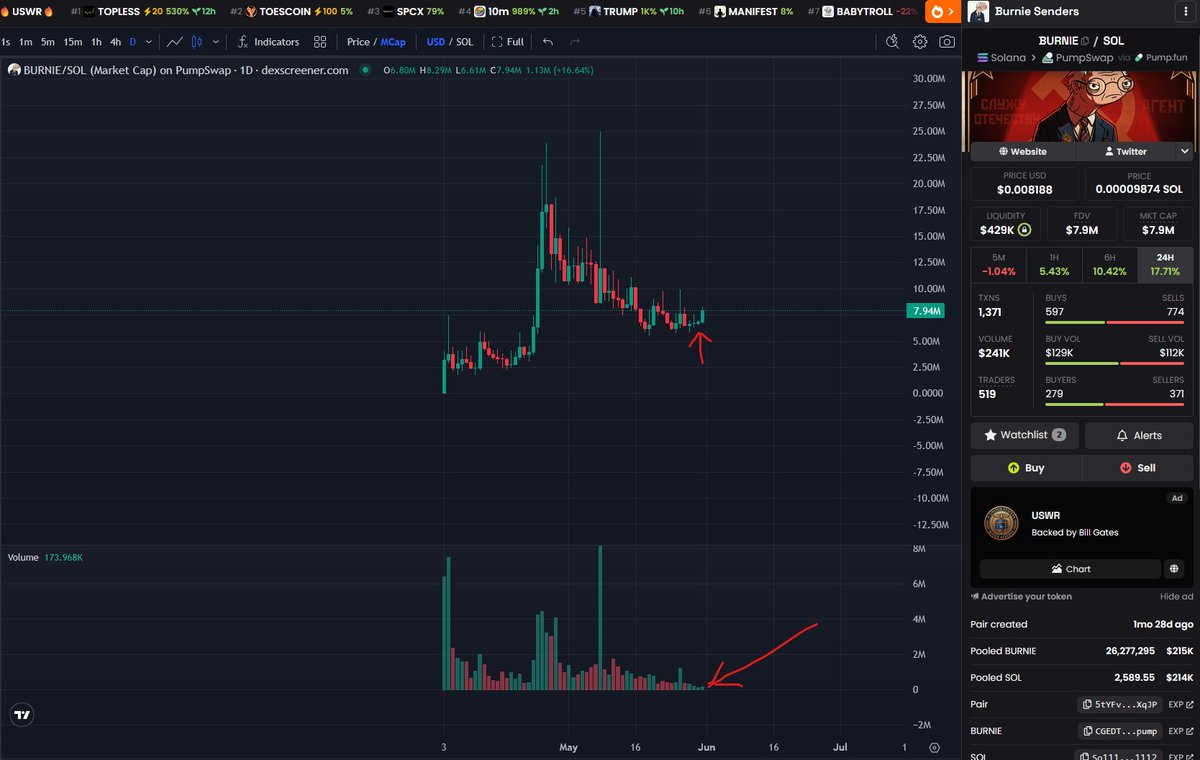
Task: Select the candlestick chart style
Action: tap(196, 42)
